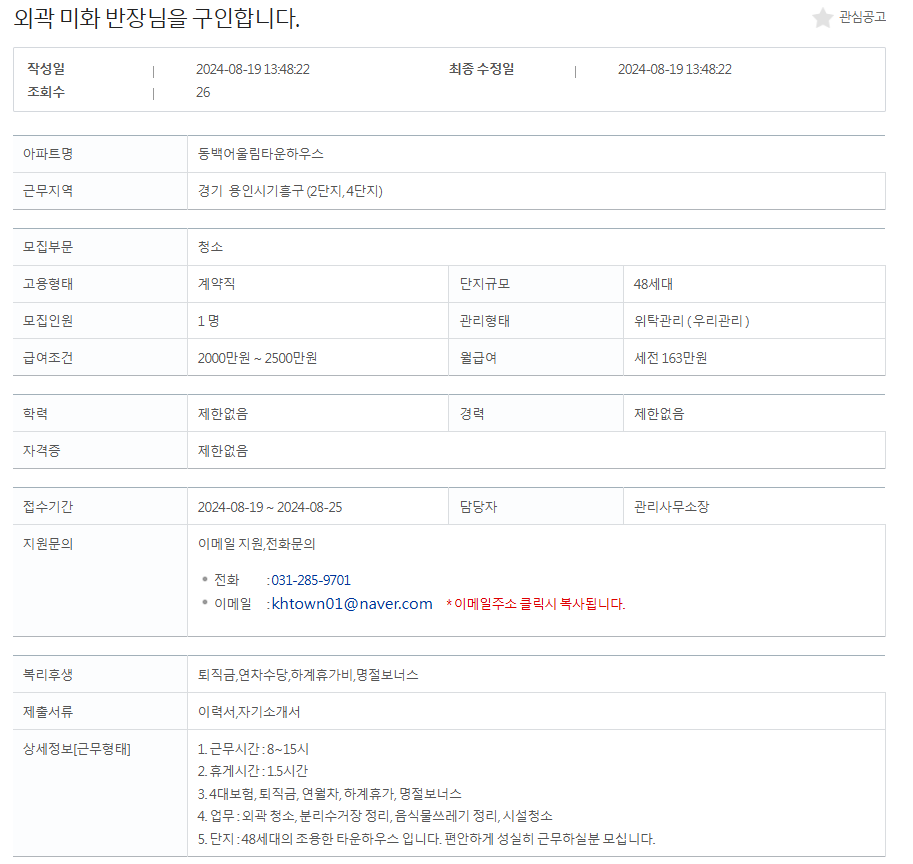This screenshot has width=913, height=864.
Task: Click the 관리형태 label
Action: pyautogui.click(x=484, y=321)
